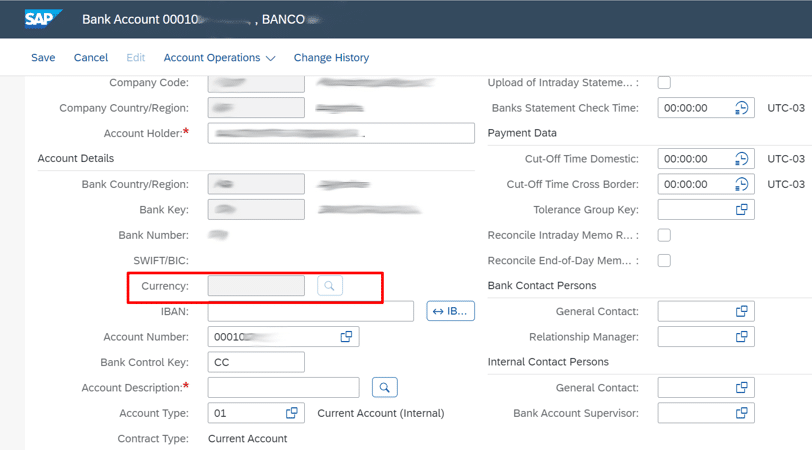Open value help for Account Type field

292,413
